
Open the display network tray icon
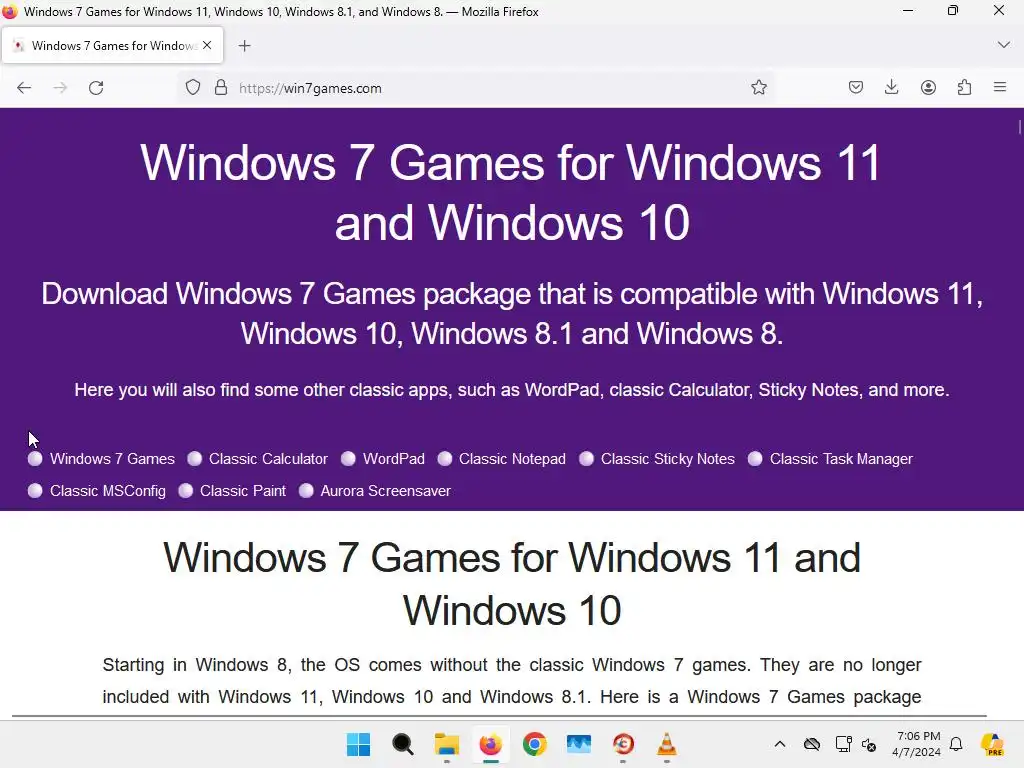tap(843, 744)
